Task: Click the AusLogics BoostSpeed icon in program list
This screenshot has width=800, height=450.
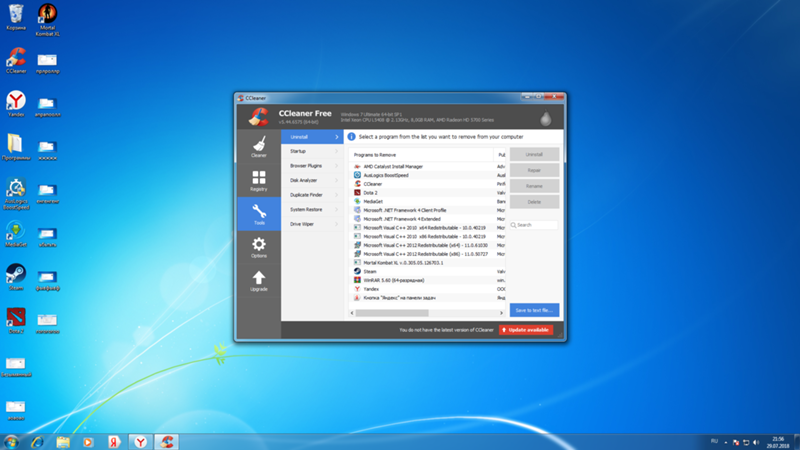Action: pyautogui.click(x=357, y=175)
